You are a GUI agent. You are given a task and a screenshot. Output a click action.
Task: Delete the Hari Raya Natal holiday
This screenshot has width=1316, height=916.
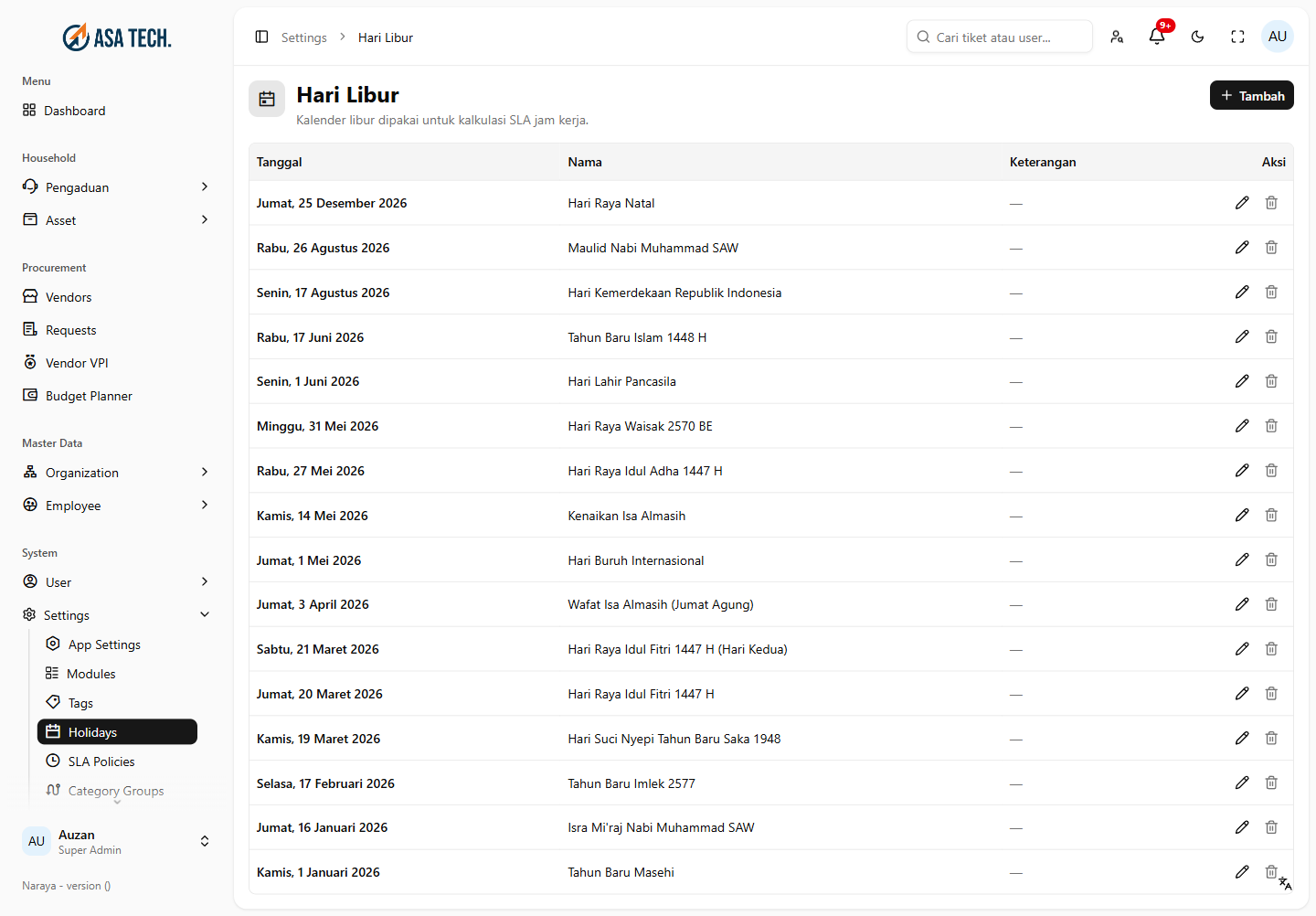(x=1271, y=203)
